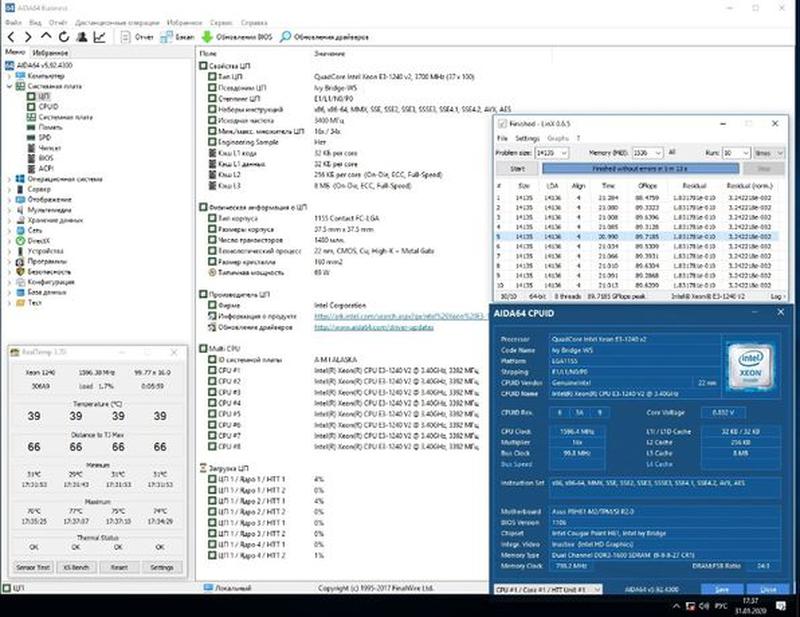The width and height of the screenshot is (800, 617).
Task: Refresh the page with the circular arrow icon
Action: [x=64, y=37]
